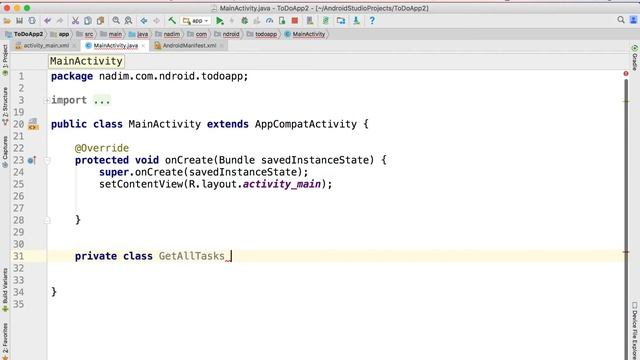Click the app breadcrumb folder
The height and width of the screenshot is (360, 640).
[x=60, y=34]
